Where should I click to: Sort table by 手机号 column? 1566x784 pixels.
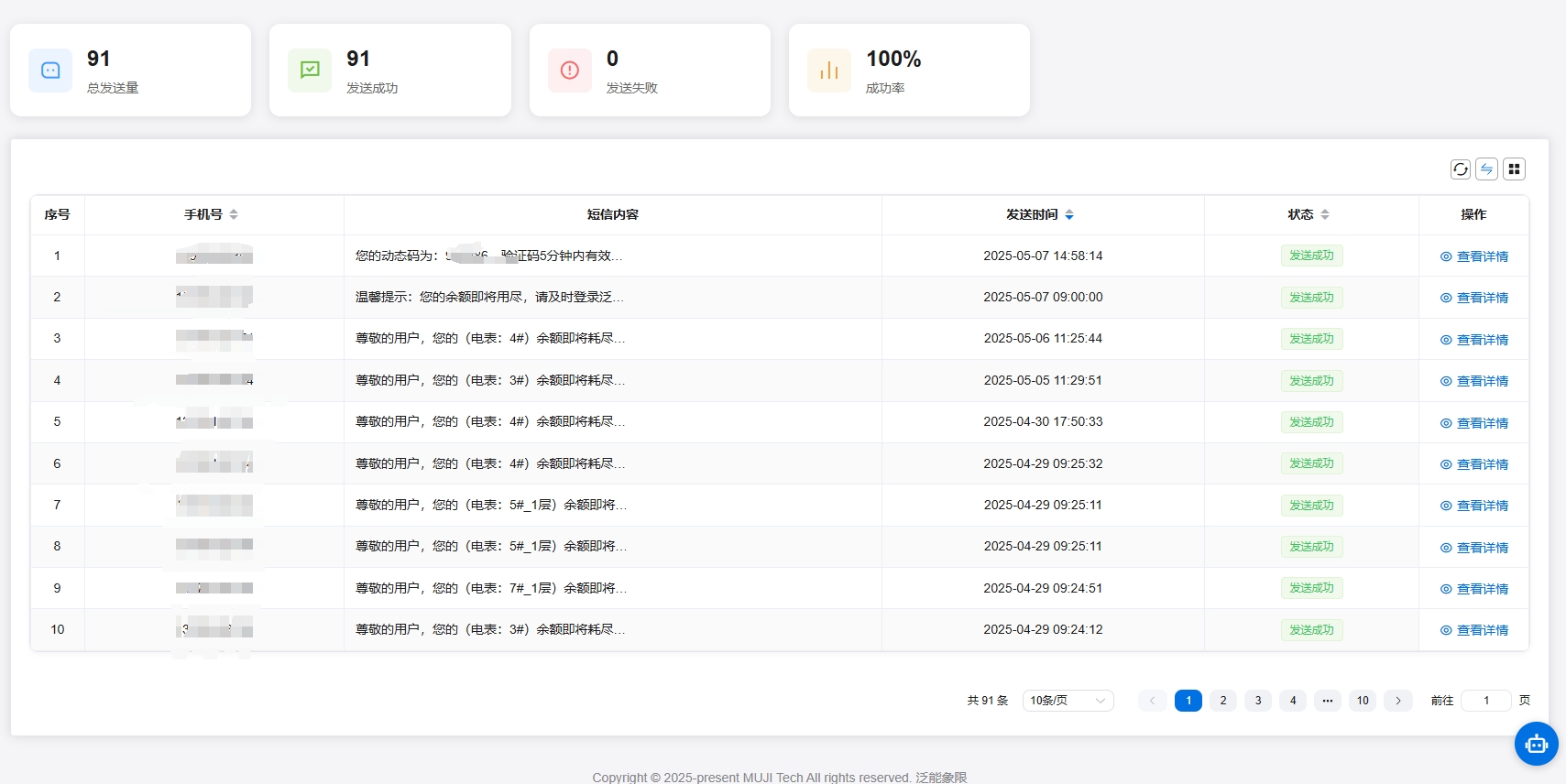[x=234, y=214]
